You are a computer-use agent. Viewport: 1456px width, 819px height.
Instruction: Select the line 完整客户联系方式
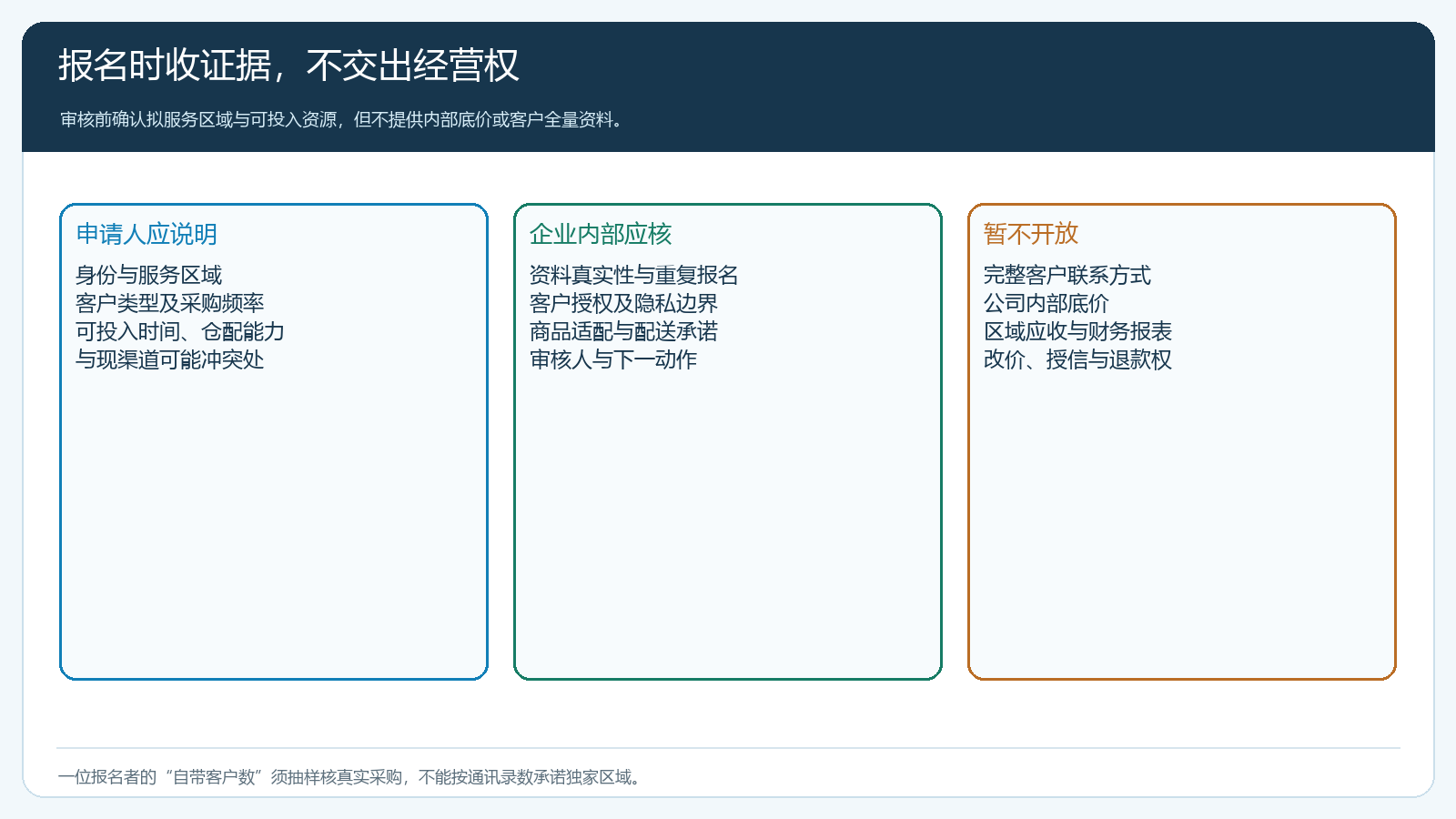(x=1067, y=275)
